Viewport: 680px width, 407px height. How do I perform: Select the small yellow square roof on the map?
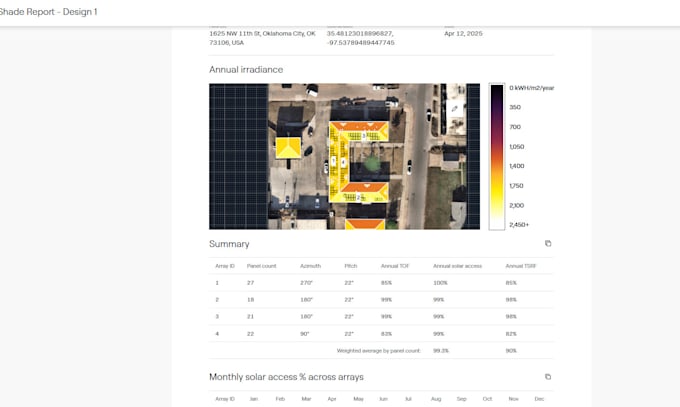[x=288, y=148]
